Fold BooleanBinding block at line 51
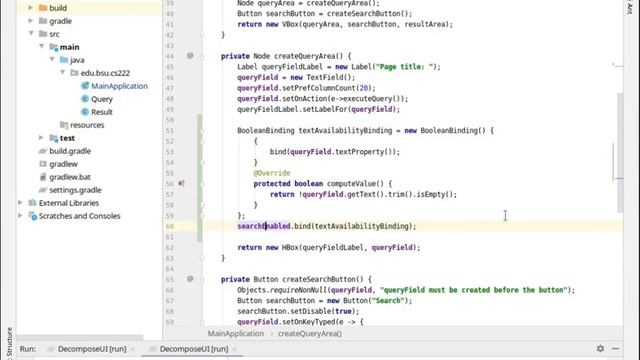Viewport: 640px width, 360px height. (202, 131)
